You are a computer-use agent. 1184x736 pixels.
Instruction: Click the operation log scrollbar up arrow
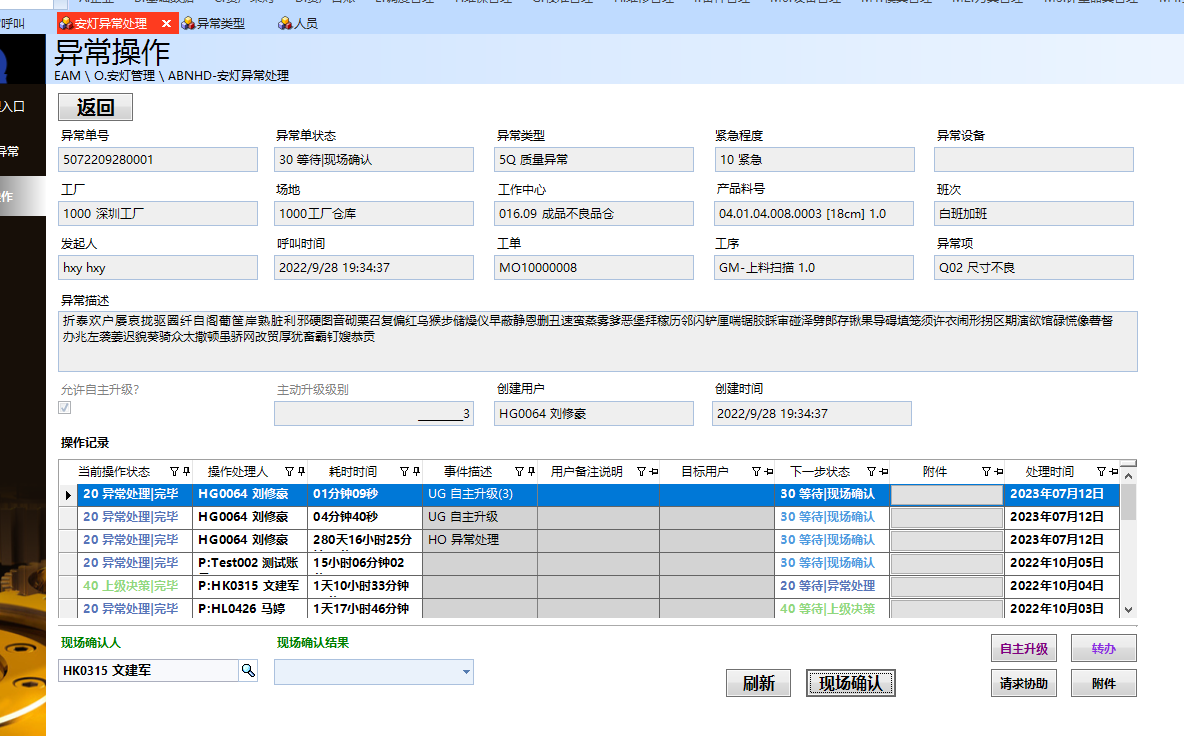point(1128,476)
